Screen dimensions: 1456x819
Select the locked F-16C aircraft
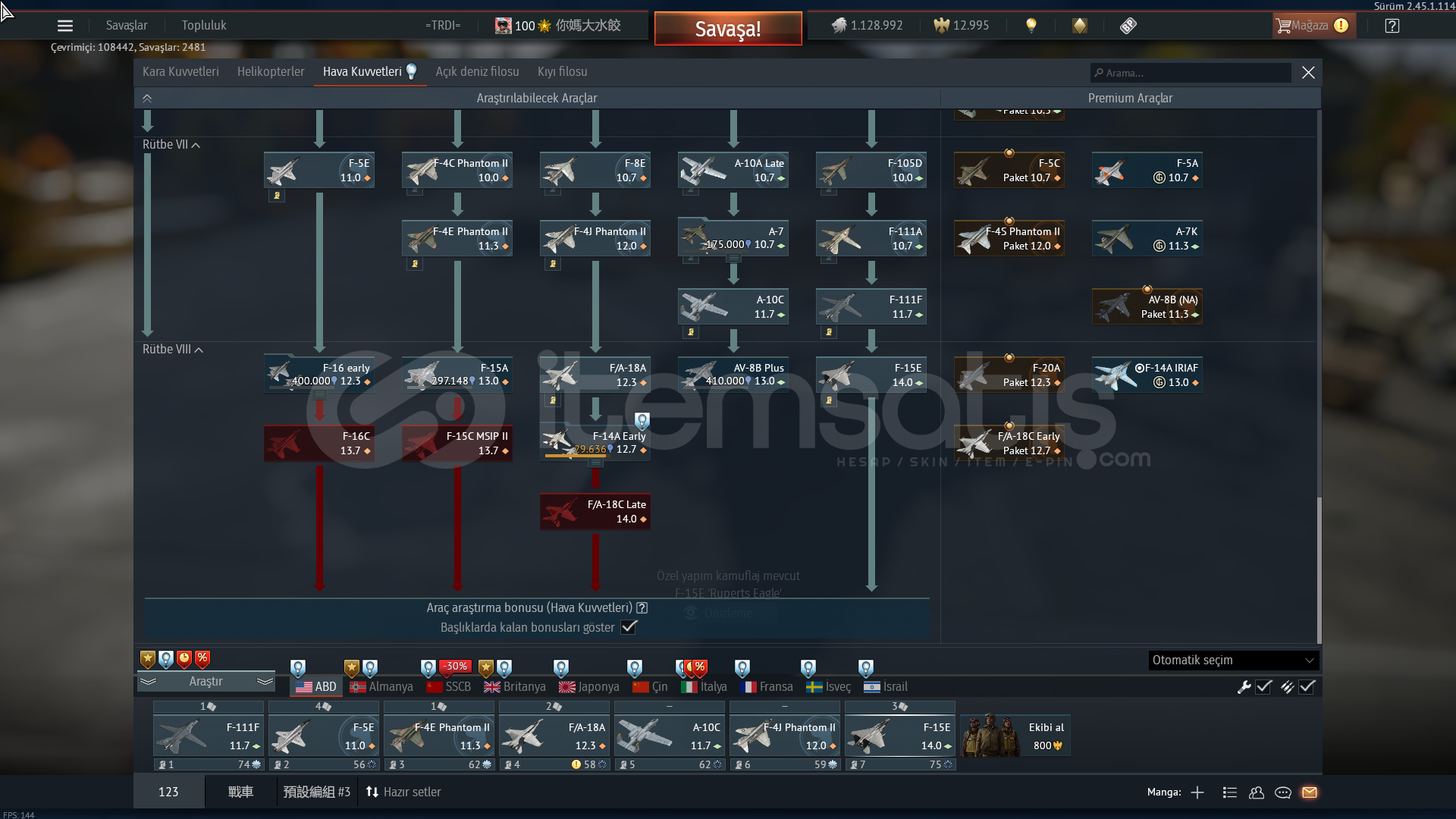[x=319, y=443]
